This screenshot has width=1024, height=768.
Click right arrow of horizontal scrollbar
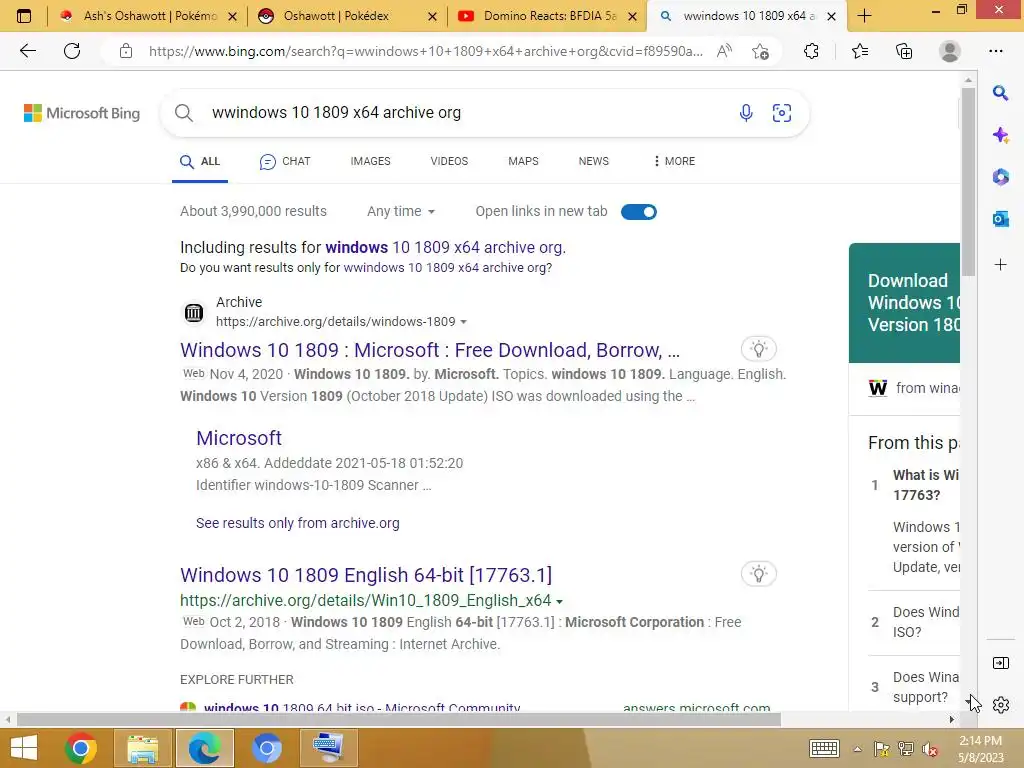952,720
